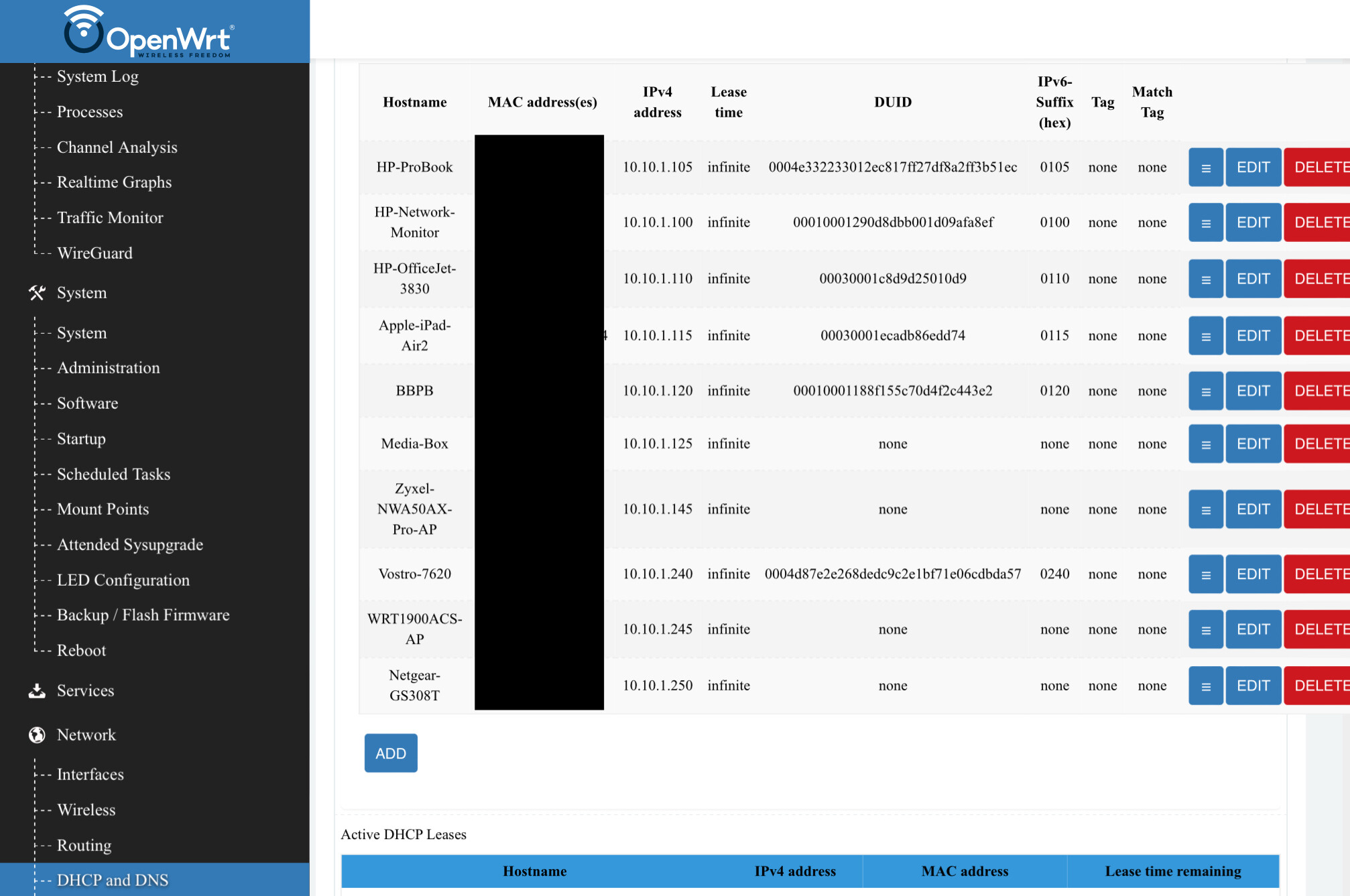
Task: Click the Network globe icon
Action: pos(37,735)
